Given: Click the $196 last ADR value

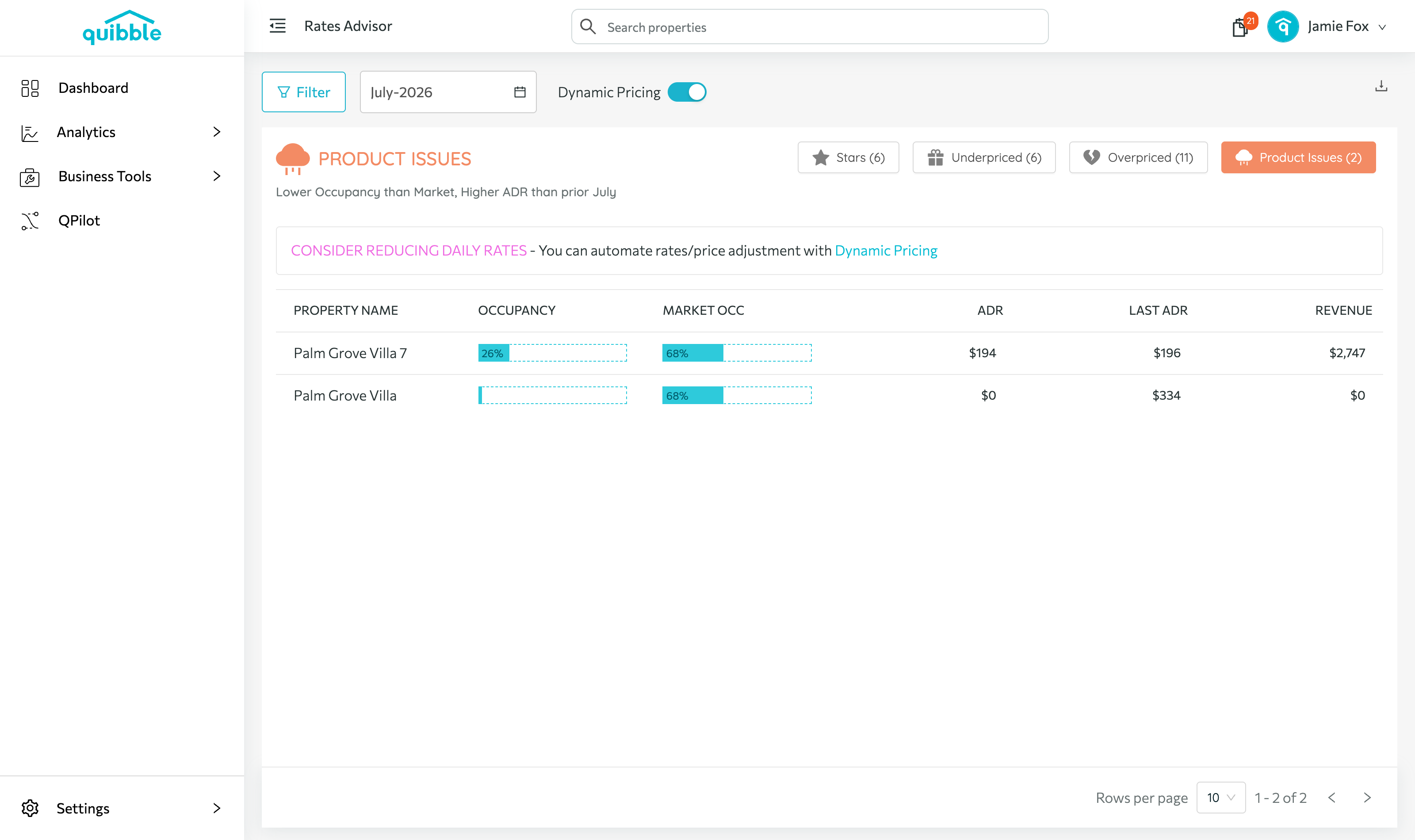Looking at the screenshot, I should click(1166, 353).
